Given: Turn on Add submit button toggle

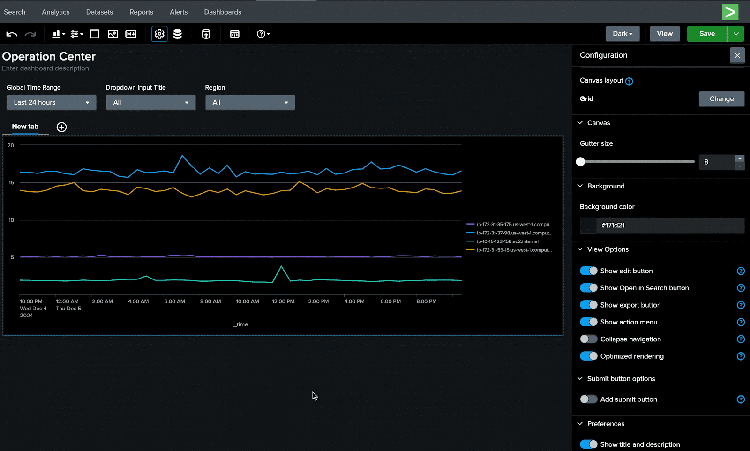Looking at the screenshot, I should pos(588,399).
